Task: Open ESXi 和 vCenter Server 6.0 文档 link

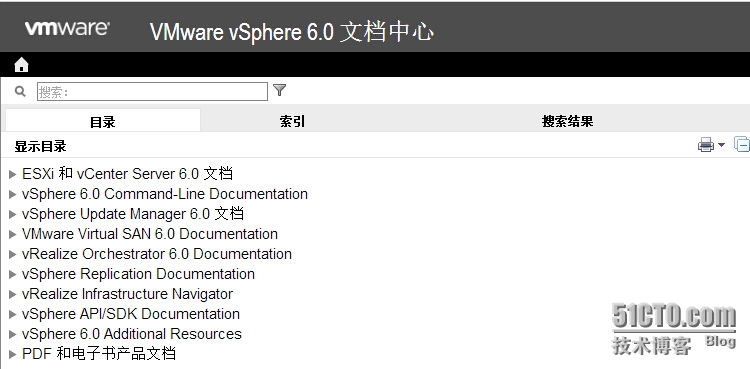Action: (127, 173)
